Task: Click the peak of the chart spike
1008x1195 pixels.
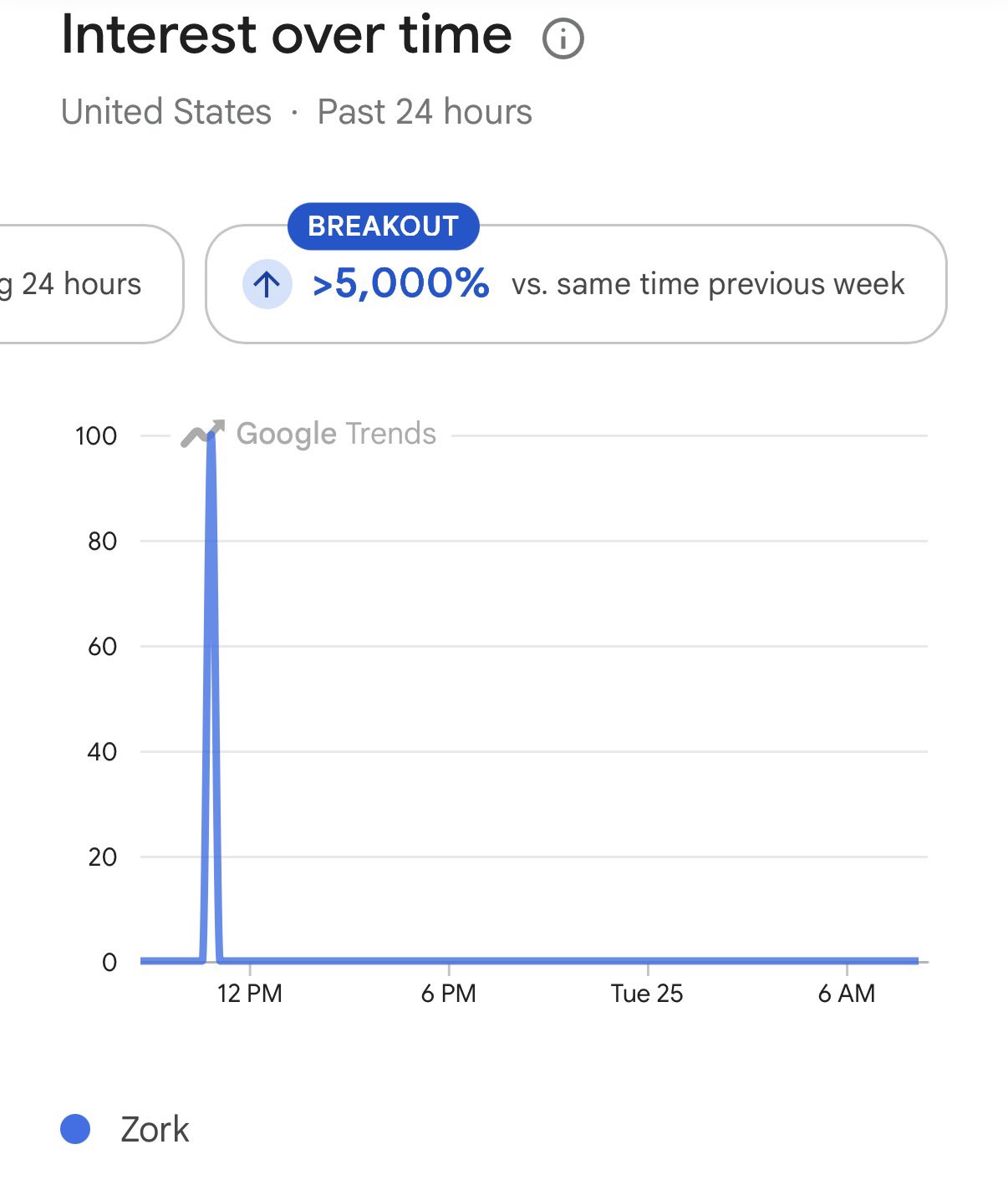Action: [211, 435]
